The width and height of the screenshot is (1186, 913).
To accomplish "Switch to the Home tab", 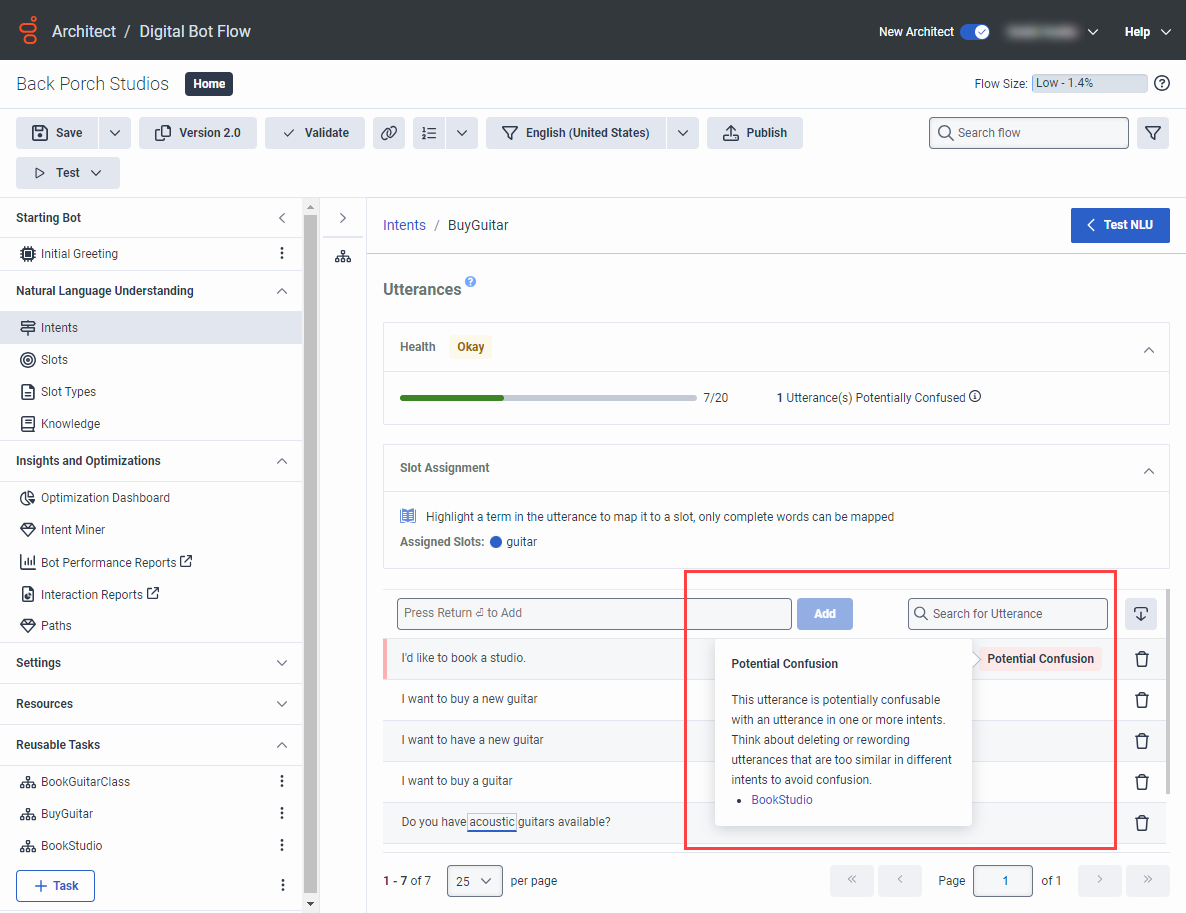I will (x=208, y=84).
